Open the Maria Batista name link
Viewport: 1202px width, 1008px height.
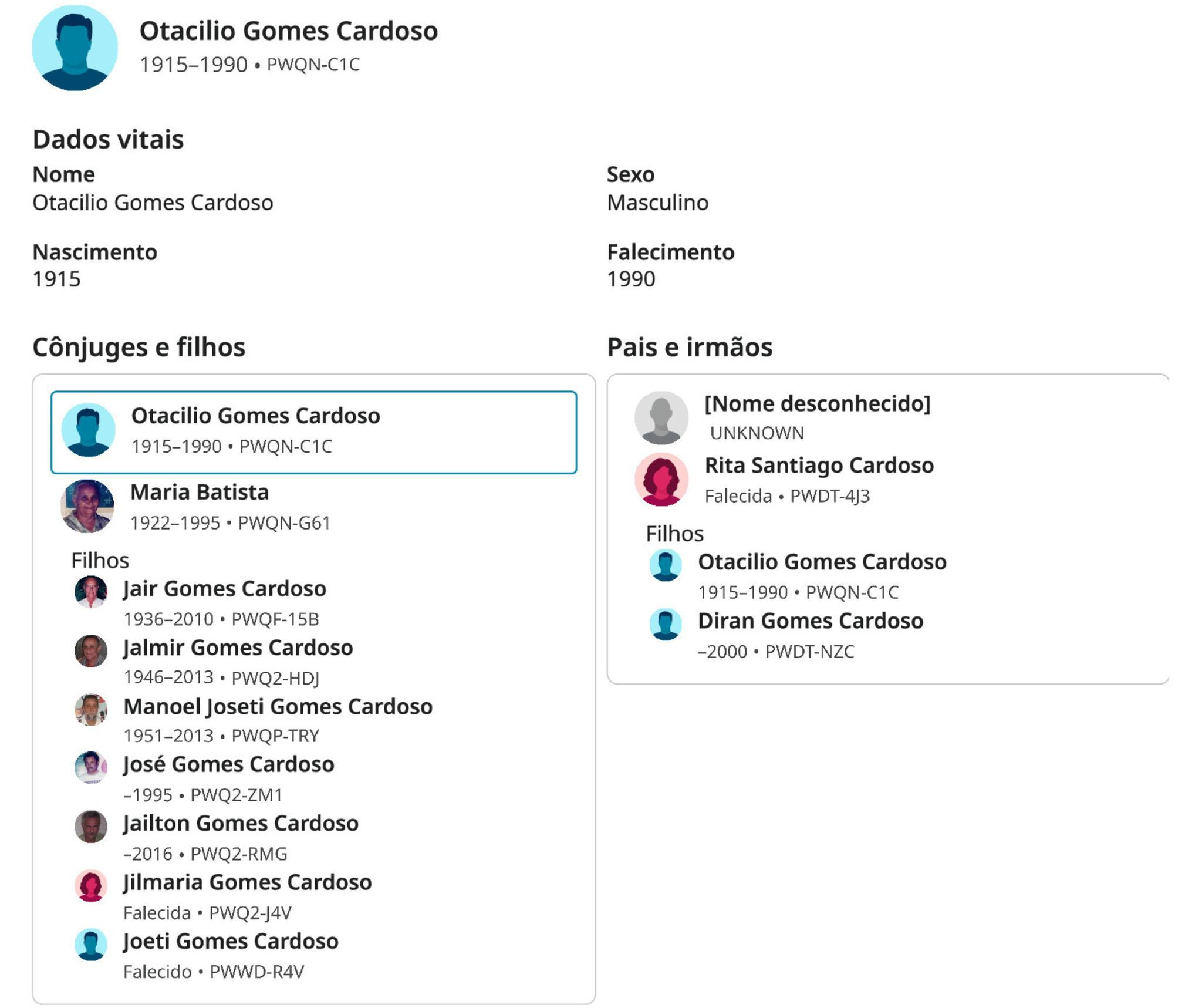pyautogui.click(x=200, y=492)
